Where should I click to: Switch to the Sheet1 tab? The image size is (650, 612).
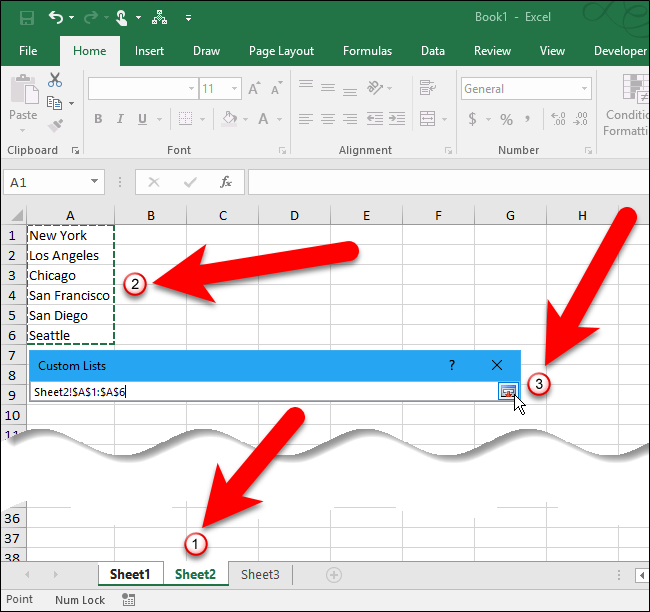[x=130, y=575]
